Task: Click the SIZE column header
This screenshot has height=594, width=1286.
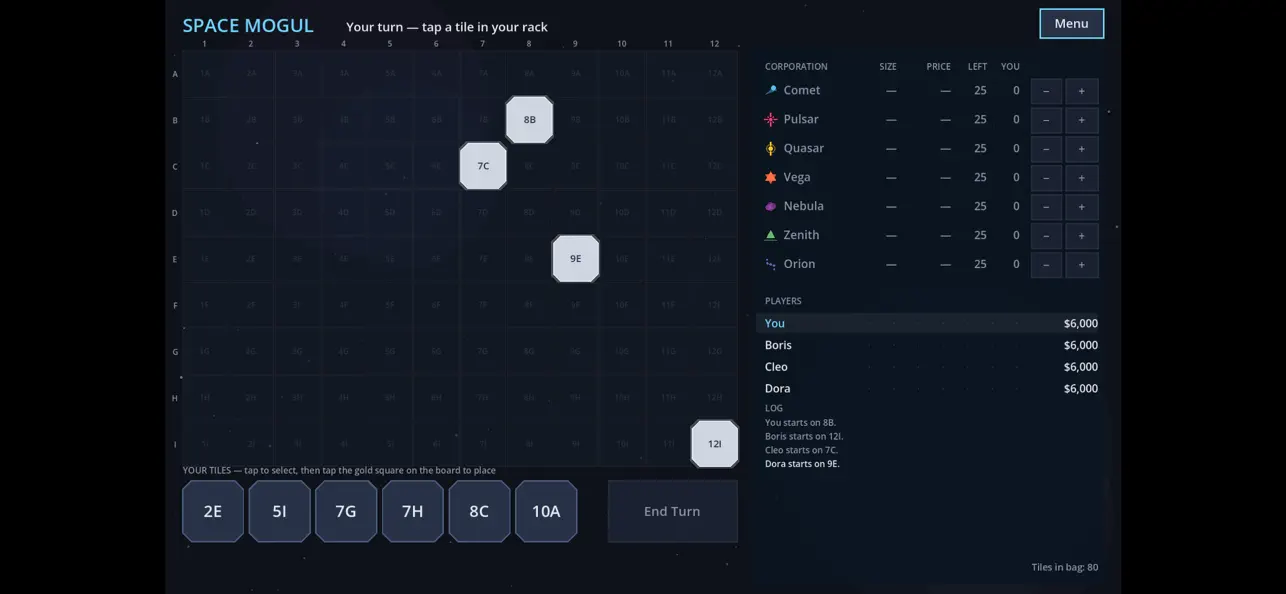Action: click(888, 67)
